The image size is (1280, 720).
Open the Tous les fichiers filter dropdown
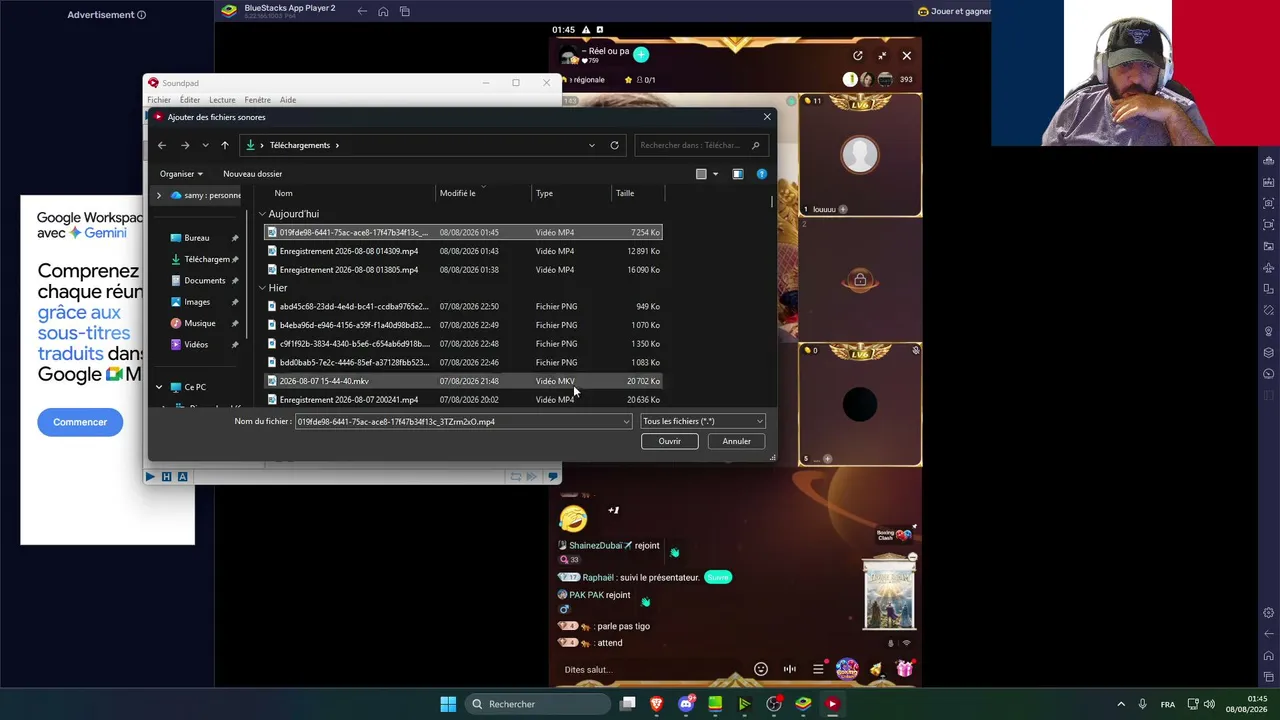point(703,422)
